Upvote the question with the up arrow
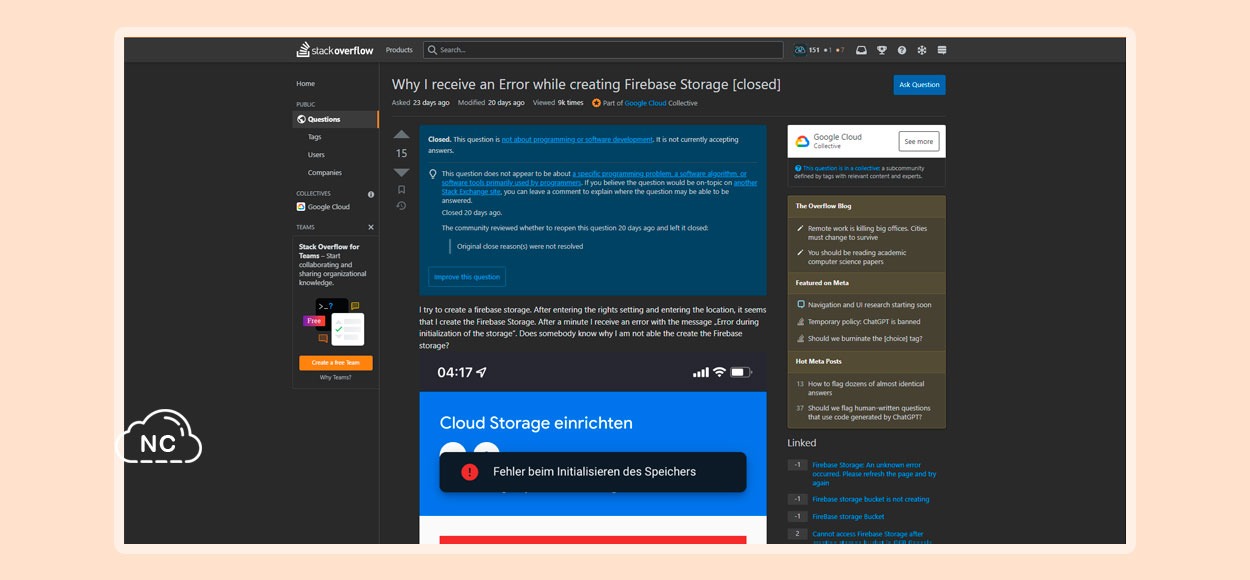Screen dimensions: 1250x580 click(x=401, y=134)
